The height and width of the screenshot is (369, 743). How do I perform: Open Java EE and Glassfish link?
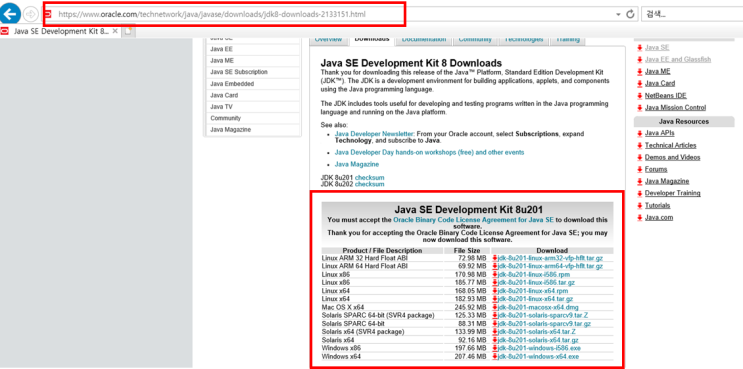[x=678, y=59]
